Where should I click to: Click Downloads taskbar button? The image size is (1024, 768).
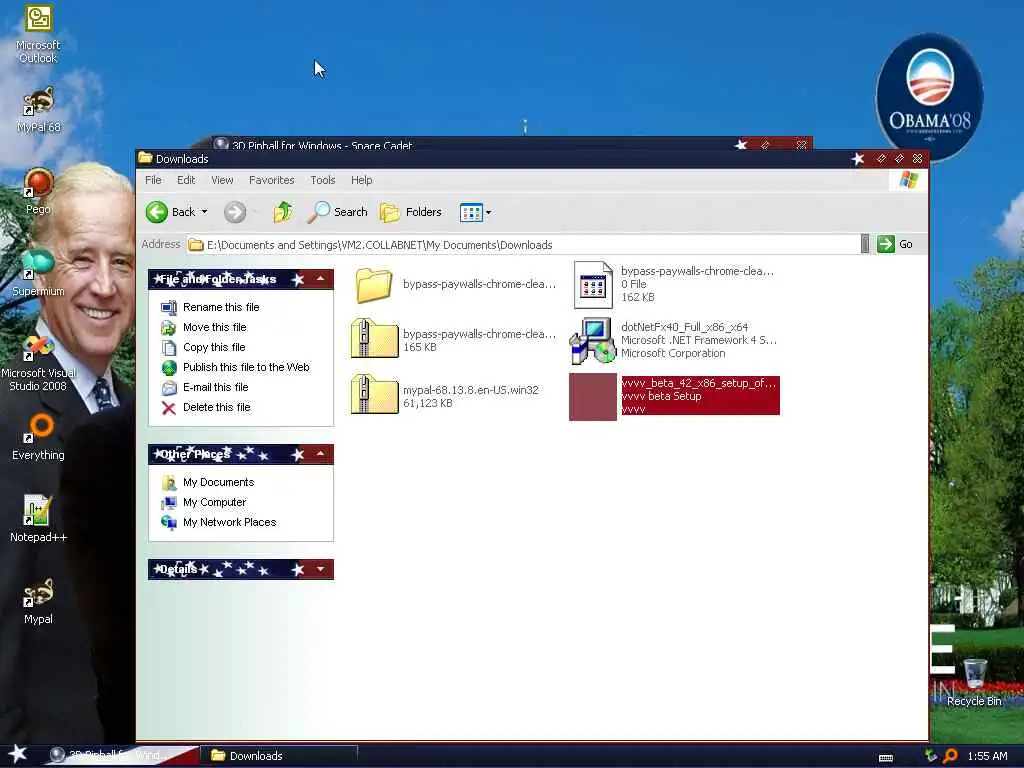(x=280, y=756)
